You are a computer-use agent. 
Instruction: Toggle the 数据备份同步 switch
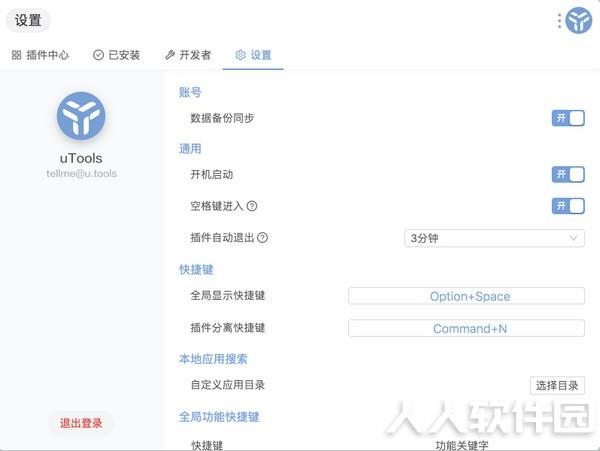point(568,118)
